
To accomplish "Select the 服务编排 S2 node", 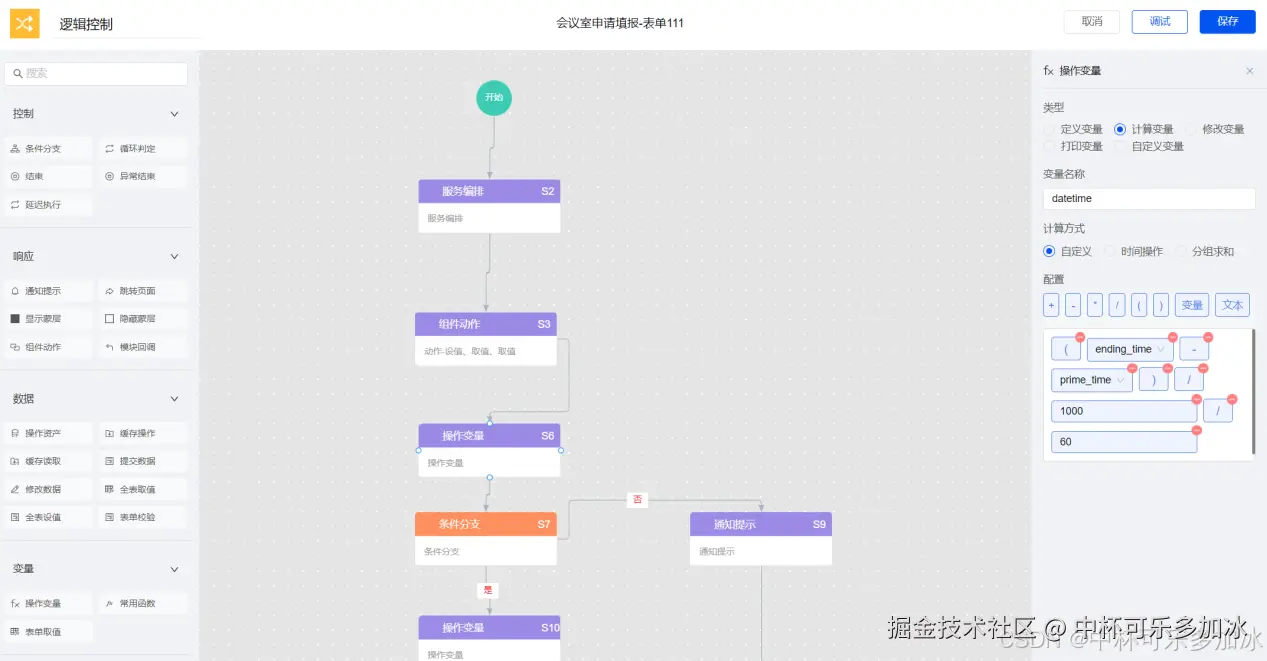I will (489, 206).
